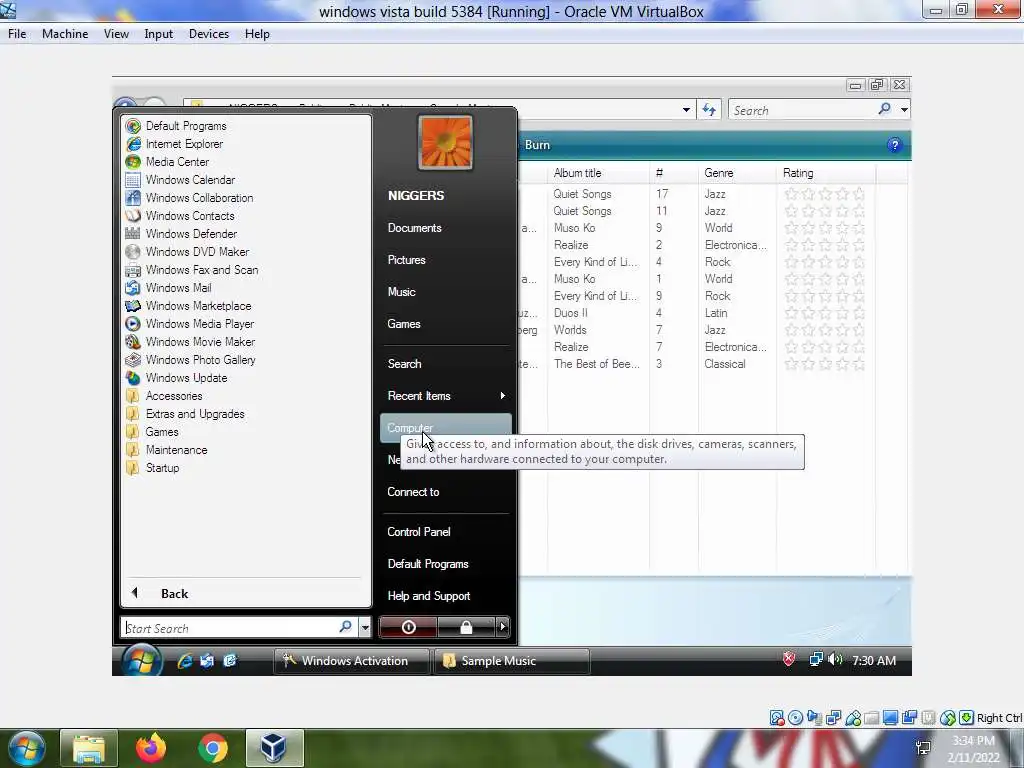Click the VirtualBox display indicator icon
The height and width of the screenshot is (768, 1024).
click(890, 718)
